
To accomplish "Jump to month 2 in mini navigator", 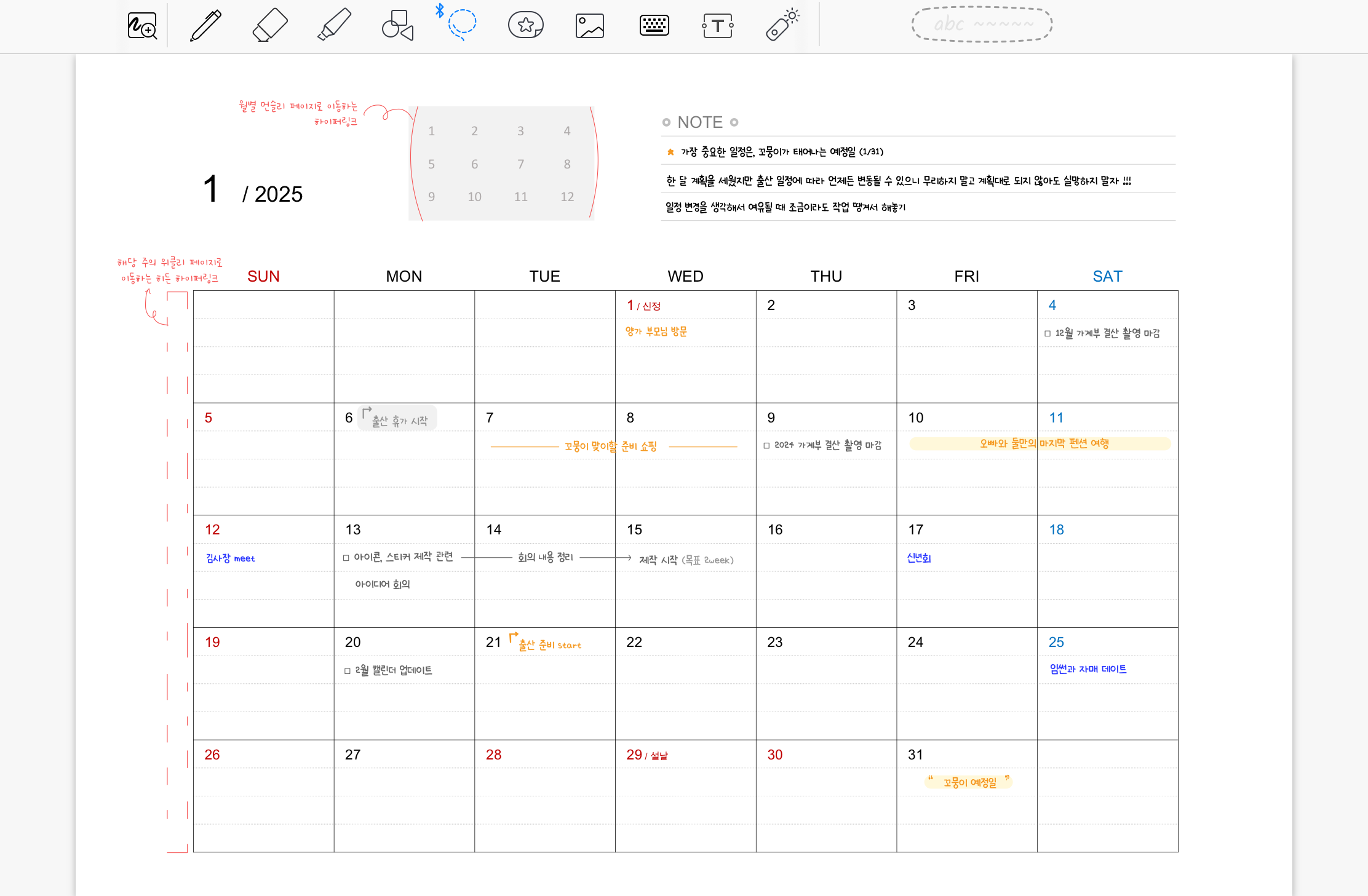I will click(x=474, y=131).
